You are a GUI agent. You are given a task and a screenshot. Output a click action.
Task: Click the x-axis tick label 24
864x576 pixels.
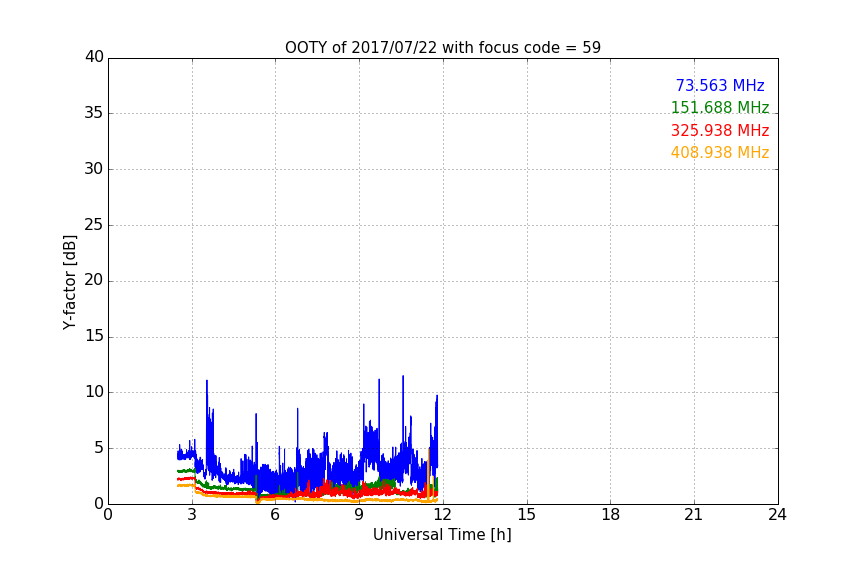pos(777,515)
